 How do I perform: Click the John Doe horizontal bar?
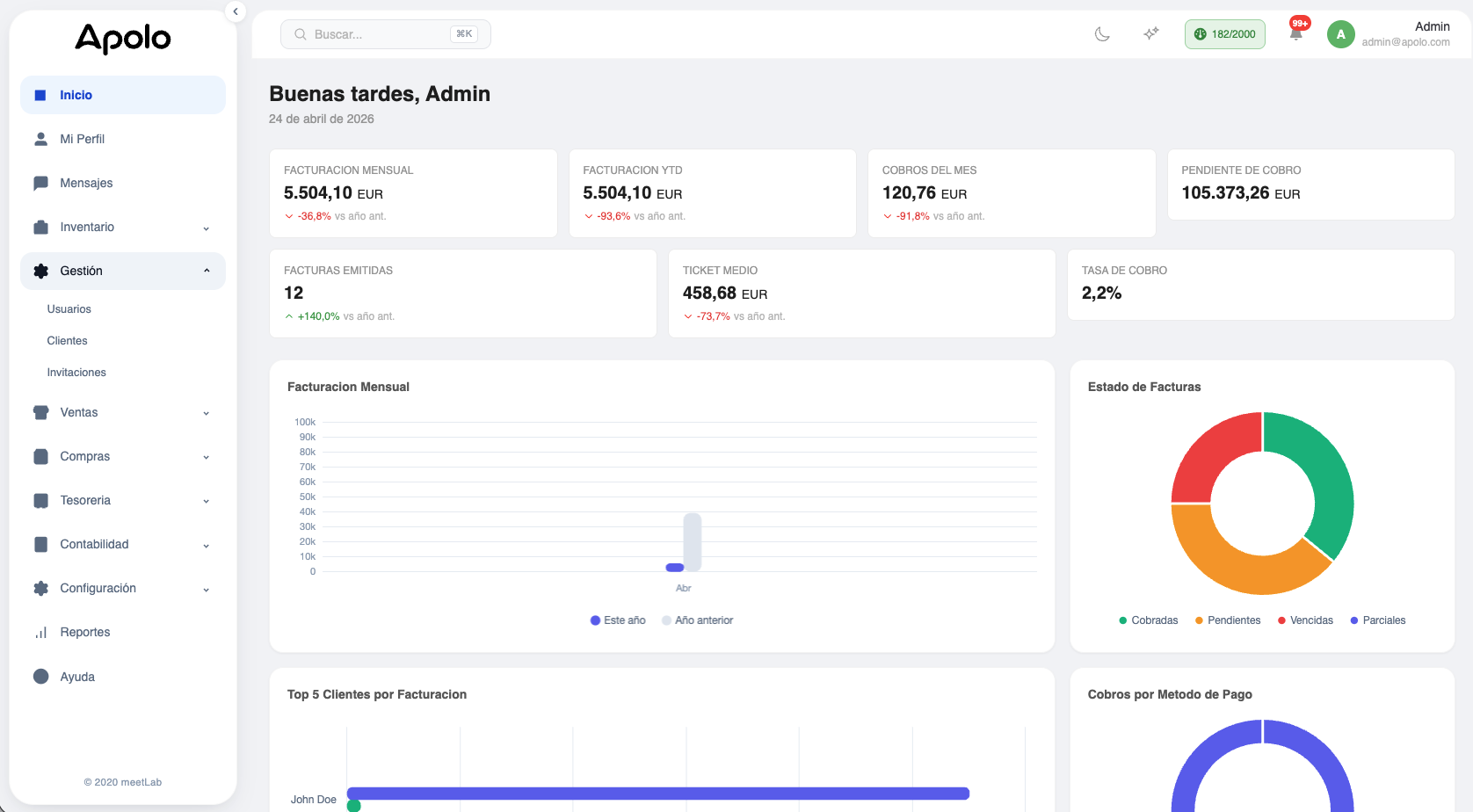tap(658, 794)
